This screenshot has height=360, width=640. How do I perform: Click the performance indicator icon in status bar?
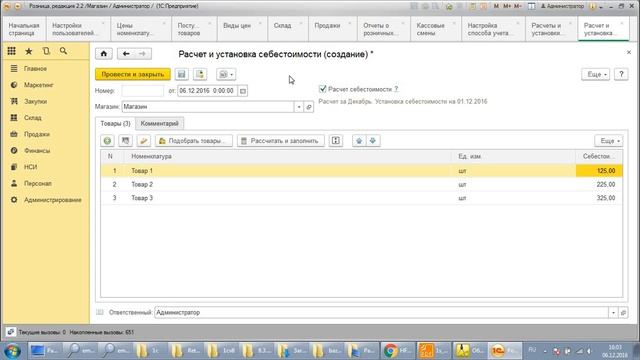tap(11, 332)
